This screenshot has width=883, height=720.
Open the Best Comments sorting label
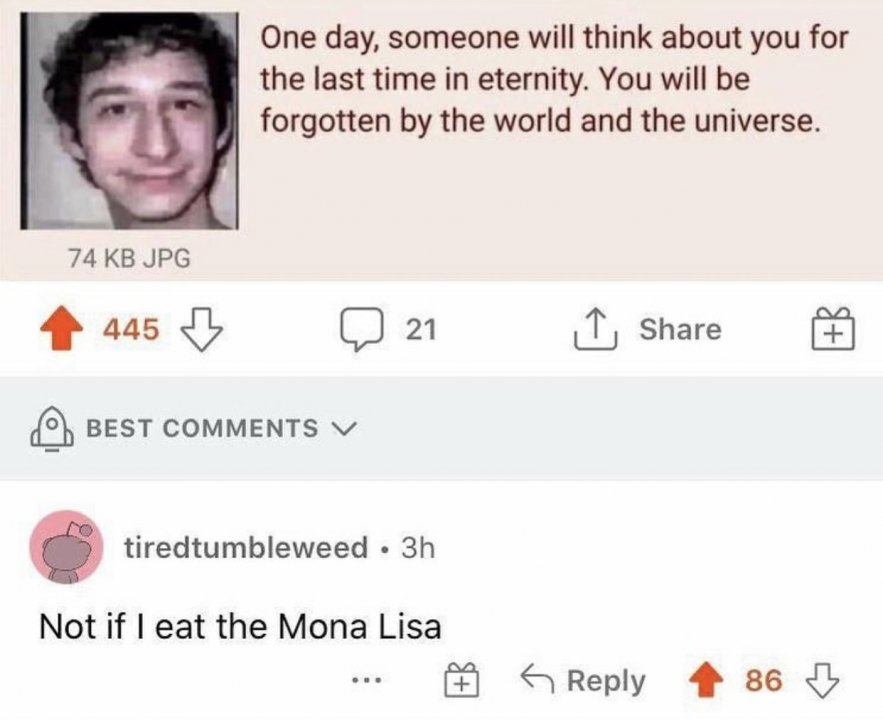pos(202,429)
